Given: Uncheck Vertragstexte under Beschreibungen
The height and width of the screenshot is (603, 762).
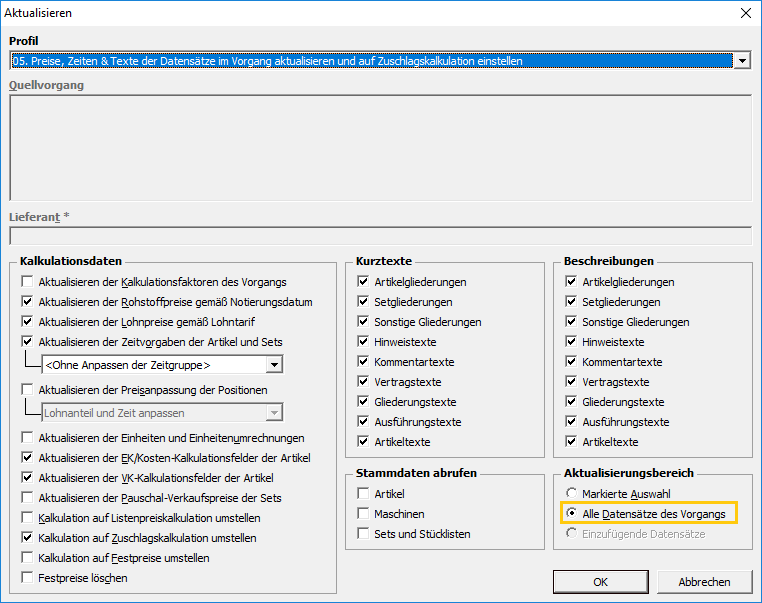Looking at the screenshot, I should click(572, 382).
